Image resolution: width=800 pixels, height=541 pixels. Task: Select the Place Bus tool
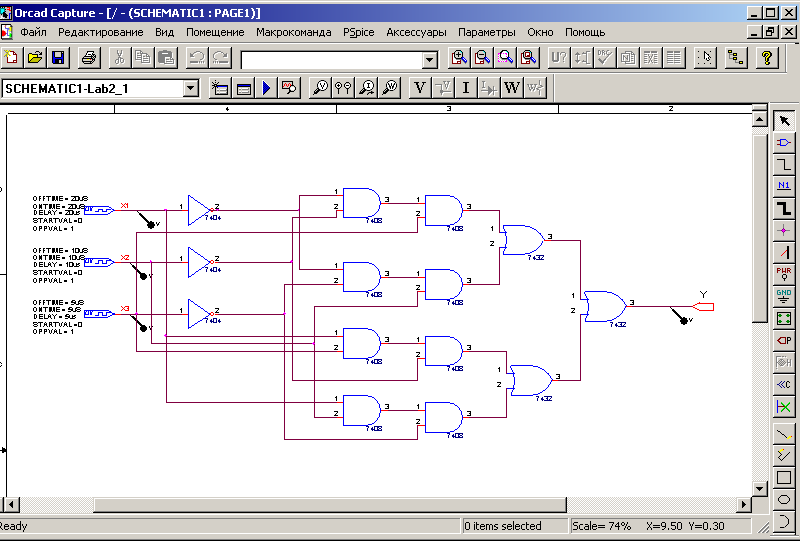(x=784, y=209)
